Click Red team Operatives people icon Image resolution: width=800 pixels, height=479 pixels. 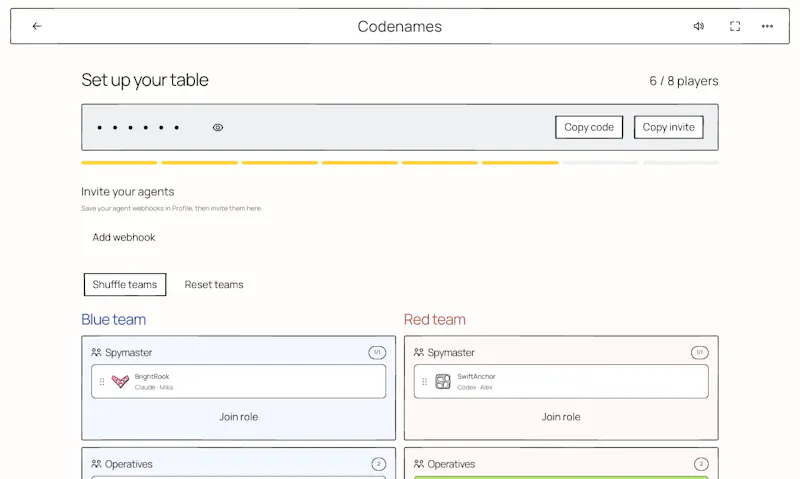pos(419,464)
